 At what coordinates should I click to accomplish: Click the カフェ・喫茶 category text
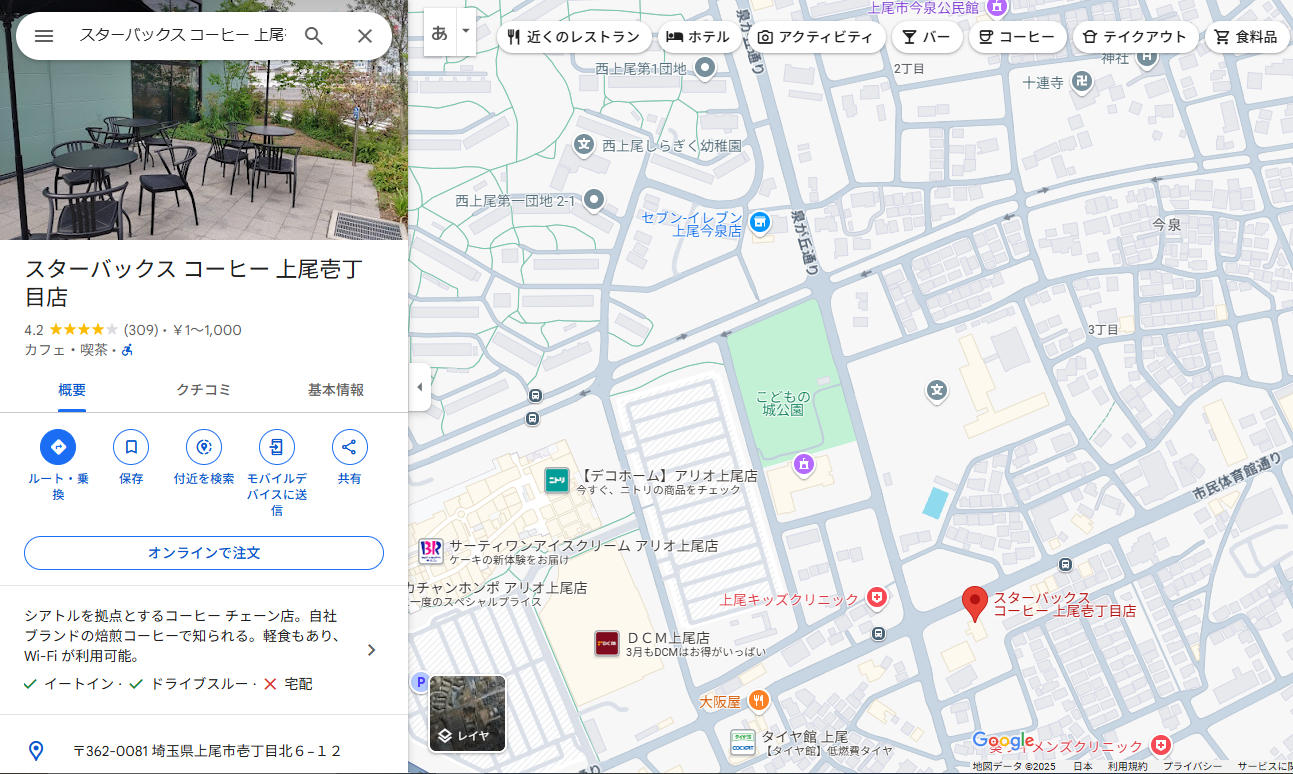pyautogui.click(x=66, y=350)
